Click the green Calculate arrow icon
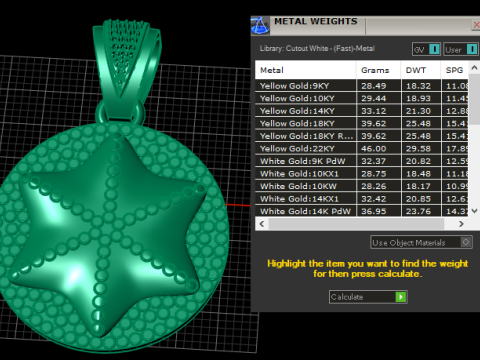The height and width of the screenshot is (360, 480). coord(401,297)
